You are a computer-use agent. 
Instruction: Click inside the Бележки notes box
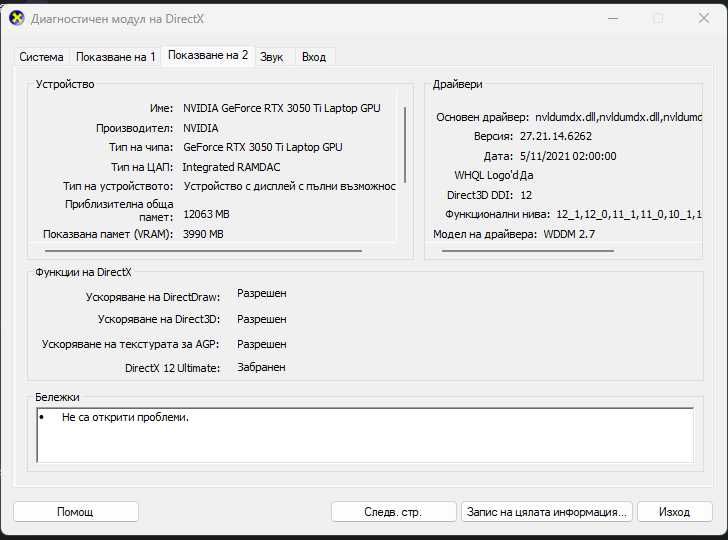point(365,435)
